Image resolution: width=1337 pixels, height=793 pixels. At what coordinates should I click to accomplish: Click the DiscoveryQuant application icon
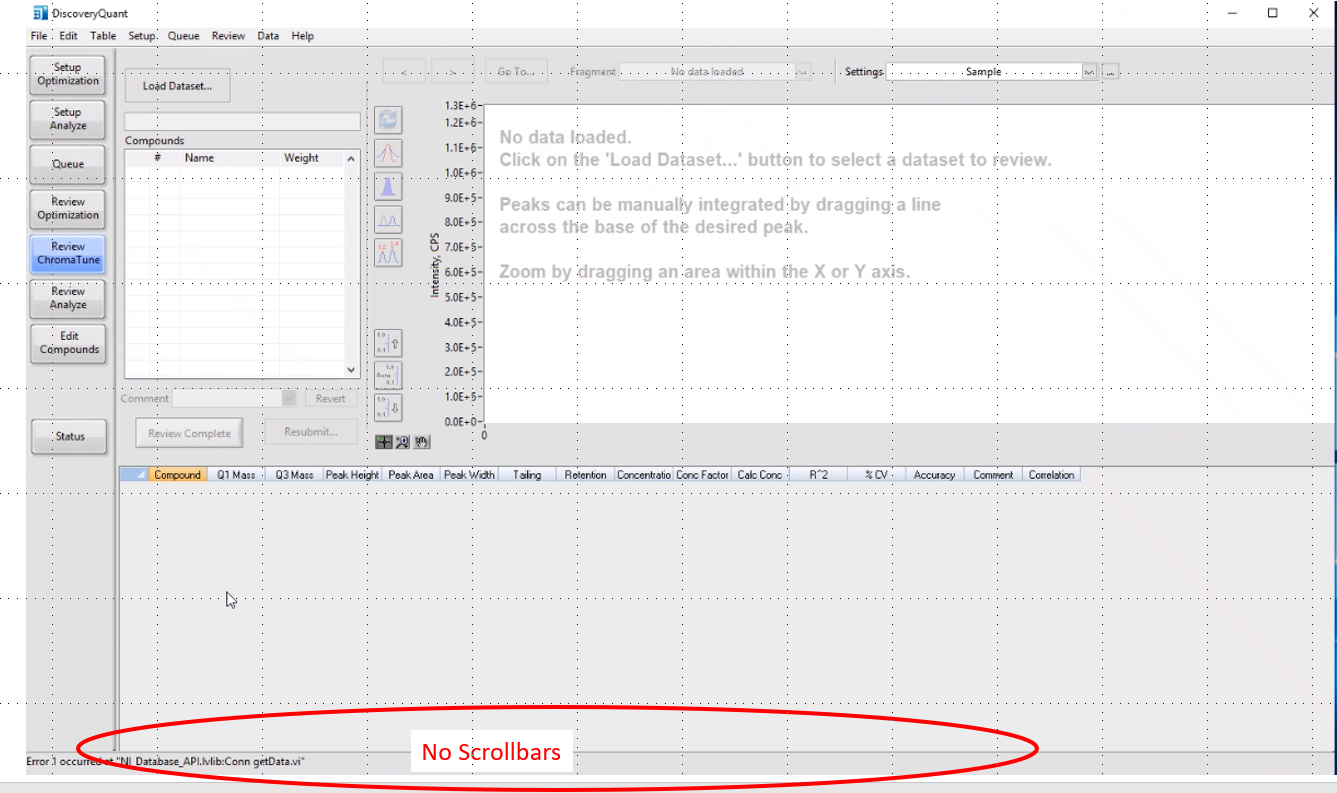40,13
